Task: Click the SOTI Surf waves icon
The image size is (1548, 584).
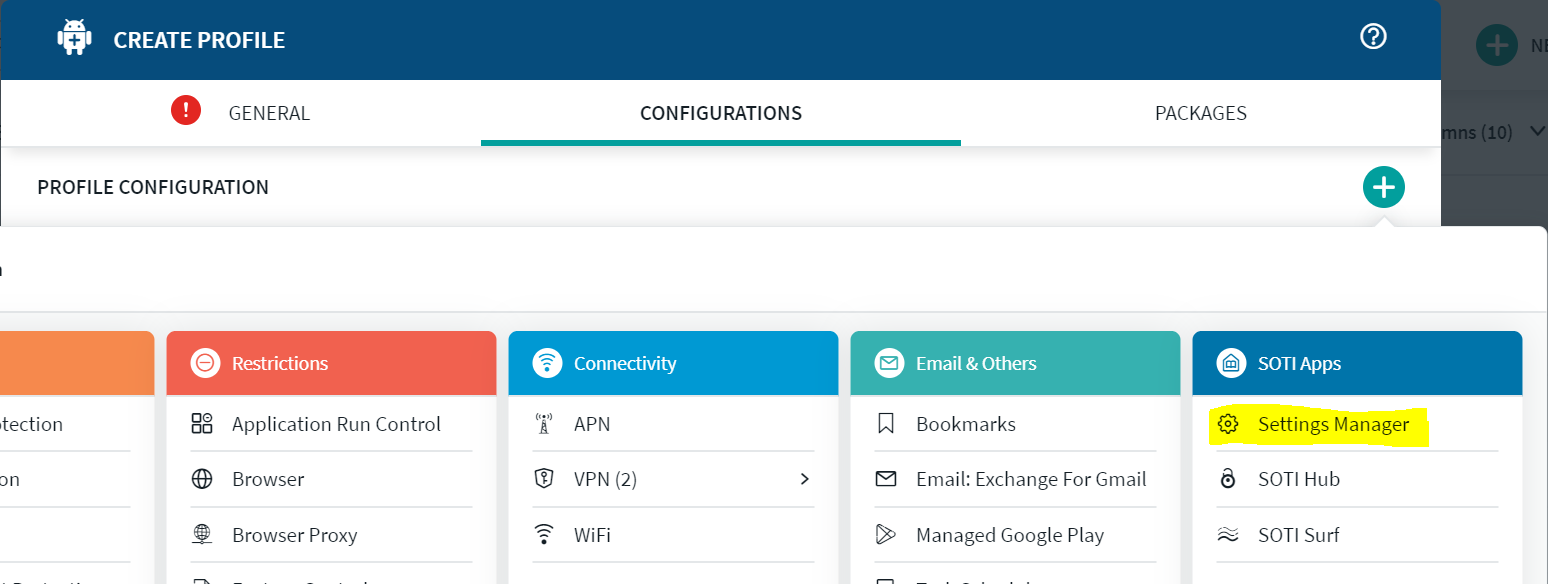Action: pyautogui.click(x=1227, y=535)
